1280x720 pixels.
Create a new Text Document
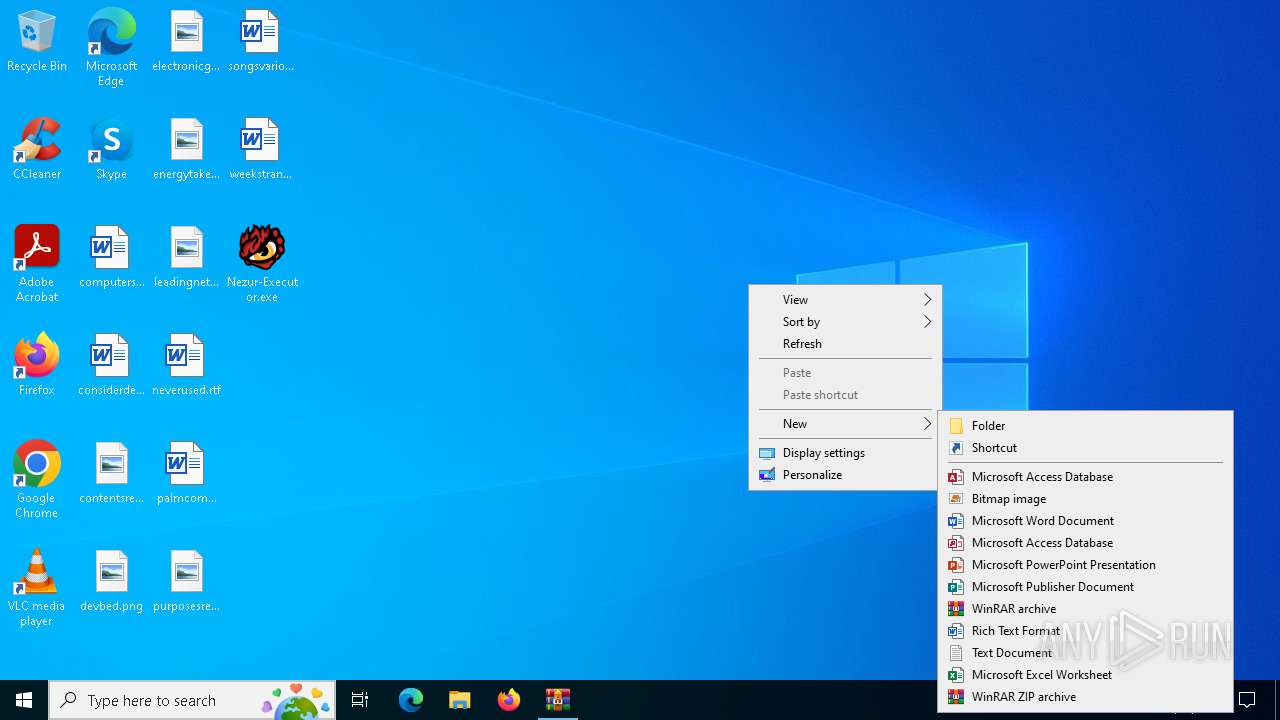1085,652
